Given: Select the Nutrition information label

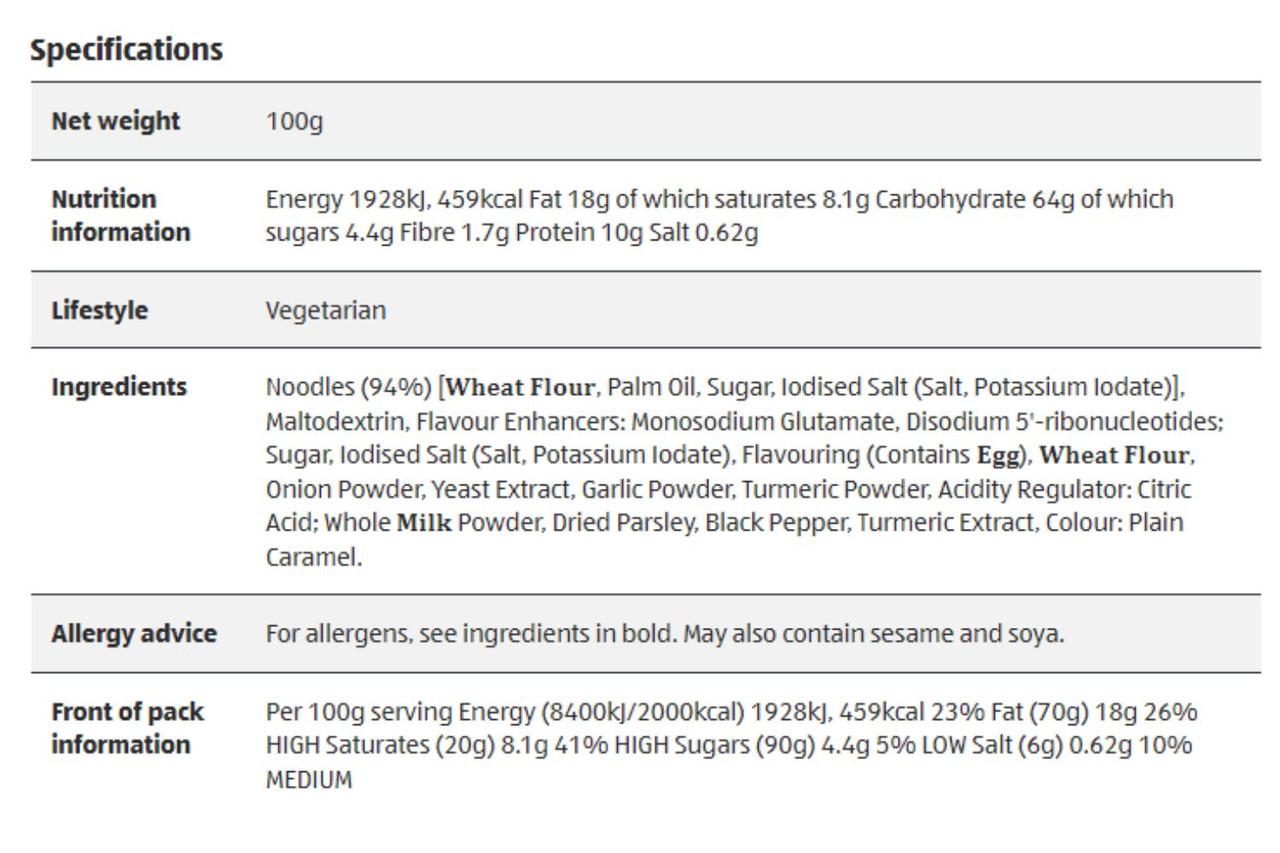Looking at the screenshot, I should [121, 215].
